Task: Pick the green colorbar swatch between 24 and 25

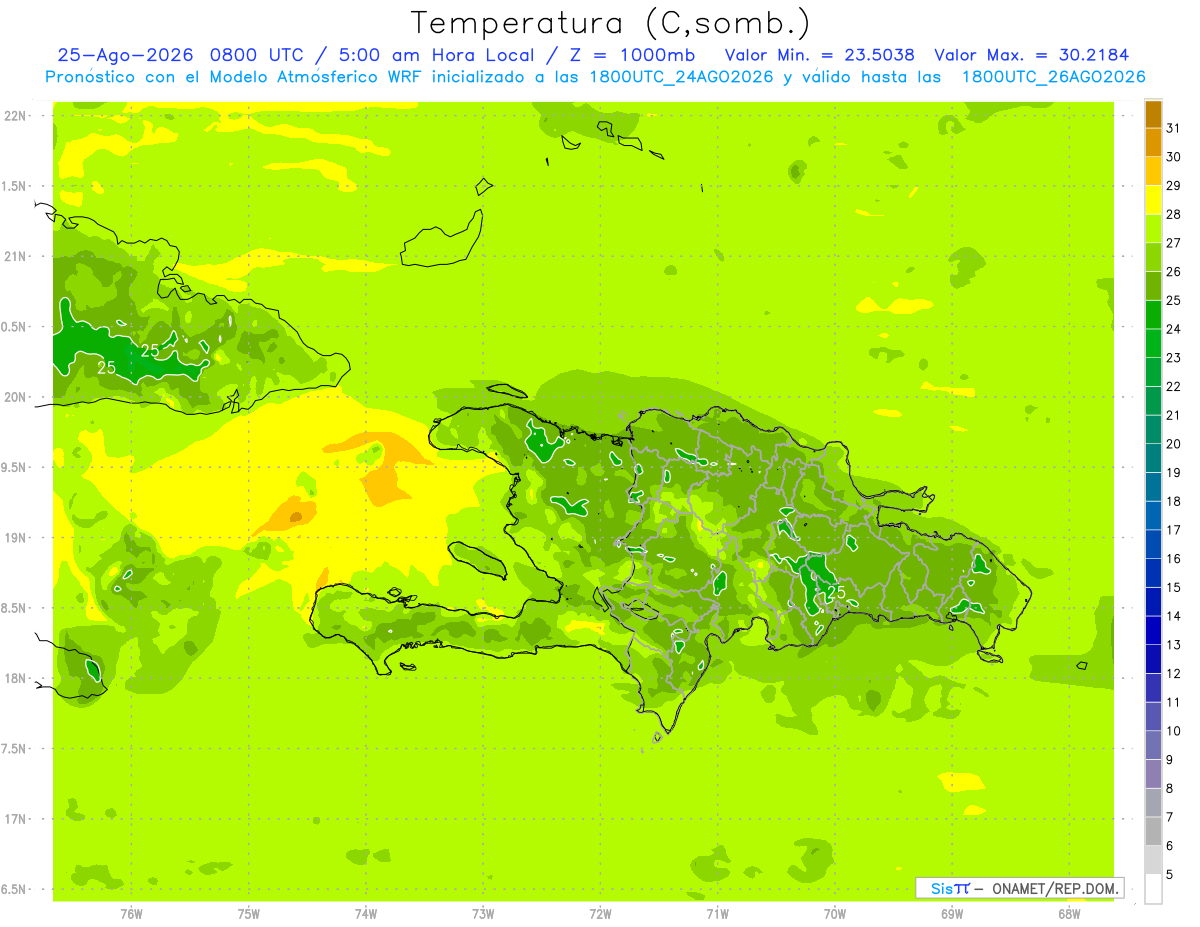Action: pos(1153,315)
